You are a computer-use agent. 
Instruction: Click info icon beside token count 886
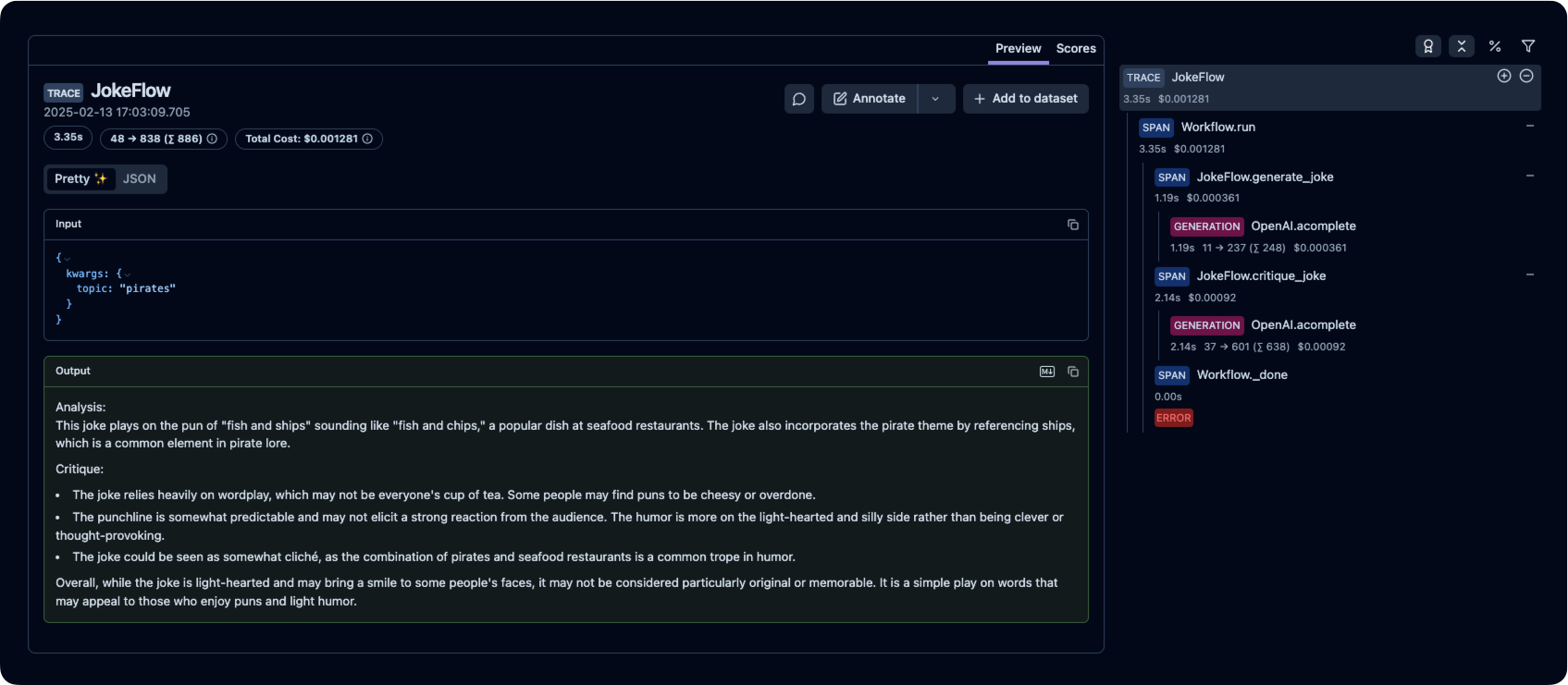coord(212,139)
